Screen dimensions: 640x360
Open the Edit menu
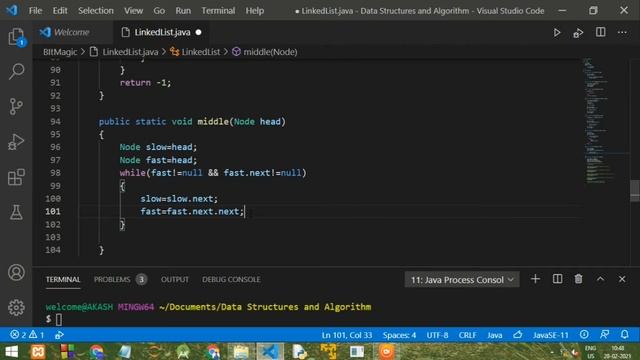(x=60, y=11)
